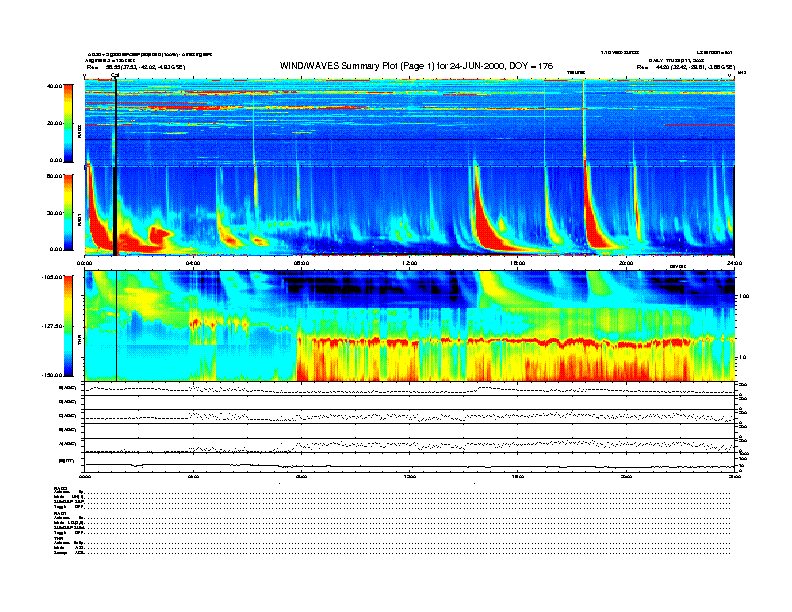The height and width of the screenshot is (612, 792).
Task: Click 24:00 tick label beneath the RAD1 spectrogram
Action: (734, 263)
